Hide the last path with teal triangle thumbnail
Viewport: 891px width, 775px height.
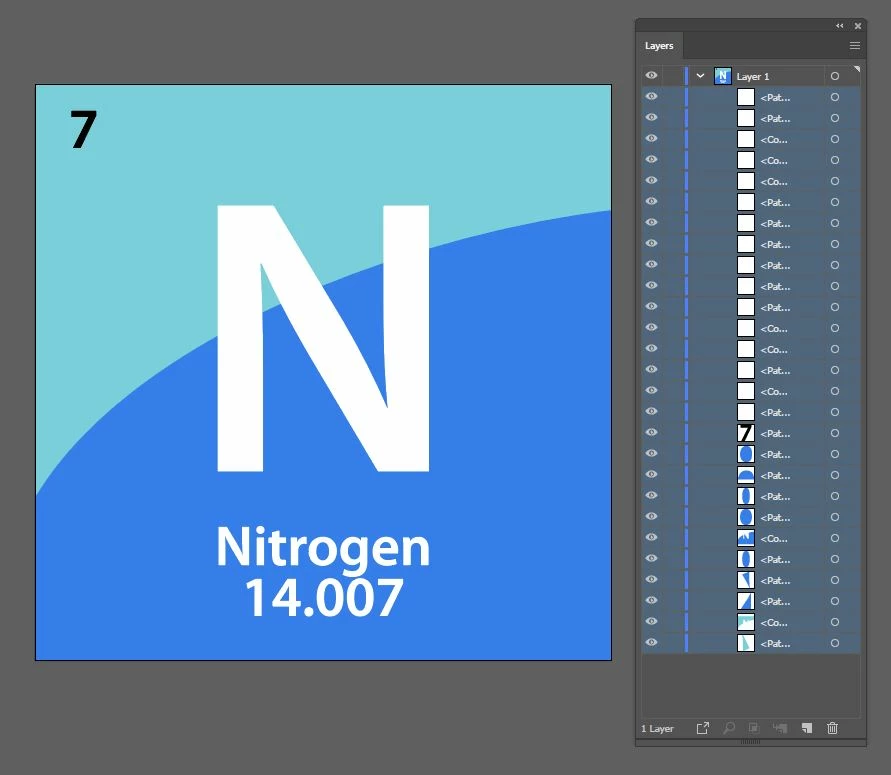[x=651, y=643]
